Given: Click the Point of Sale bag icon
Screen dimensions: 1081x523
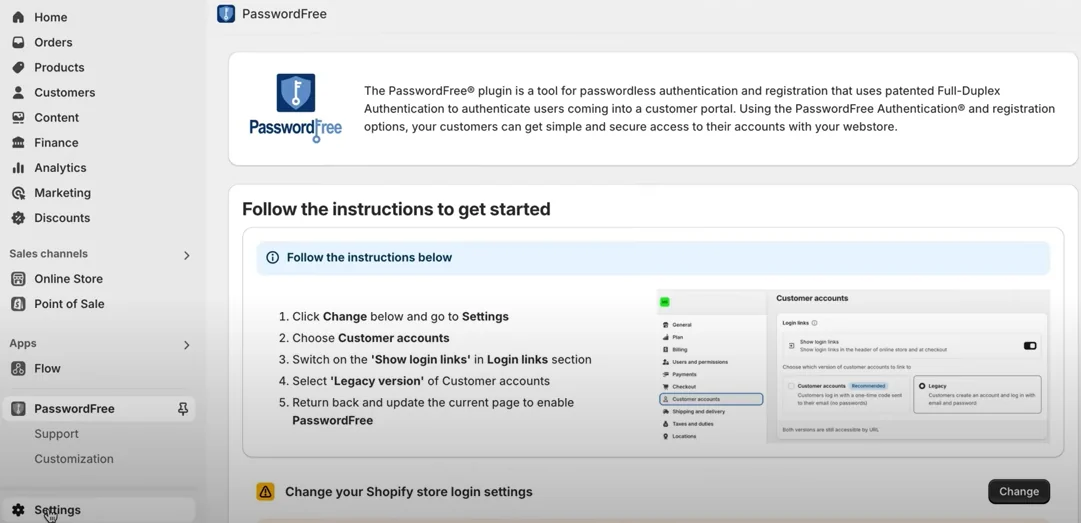Looking at the screenshot, I should pyautogui.click(x=19, y=304).
